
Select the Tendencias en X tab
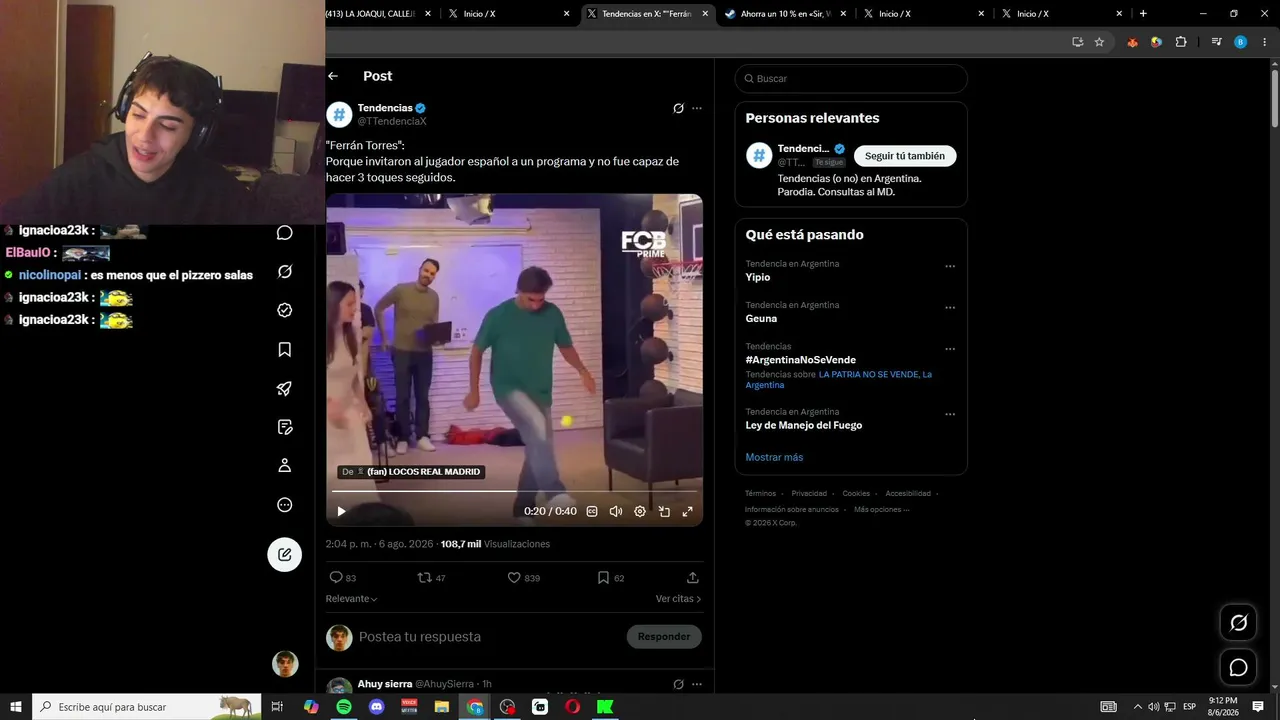(x=647, y=14)
